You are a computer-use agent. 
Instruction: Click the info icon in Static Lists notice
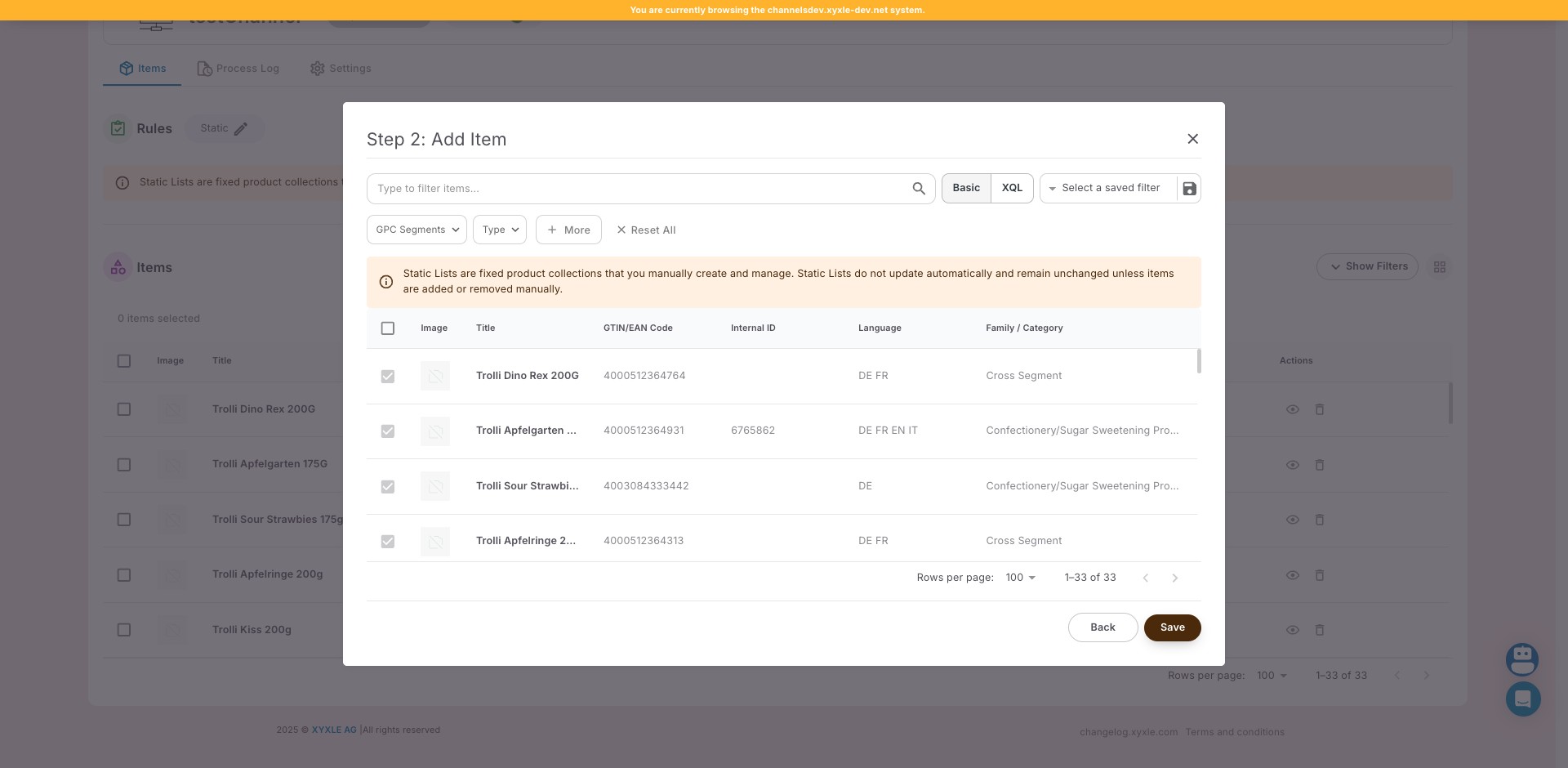(386, 282)
